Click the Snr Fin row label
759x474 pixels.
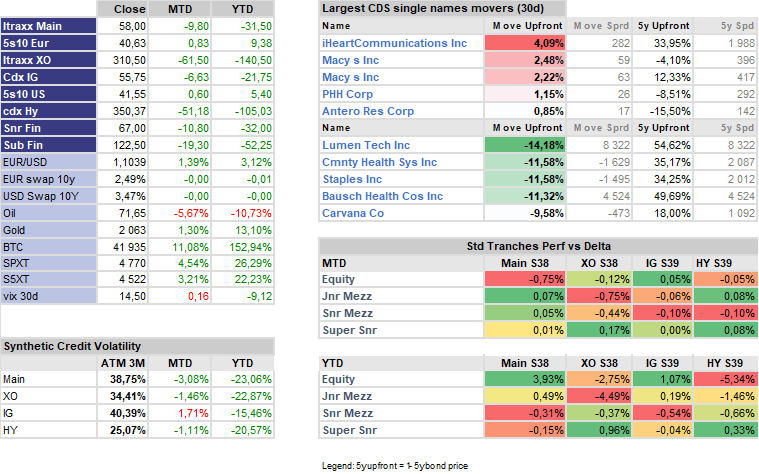point(48,128)
